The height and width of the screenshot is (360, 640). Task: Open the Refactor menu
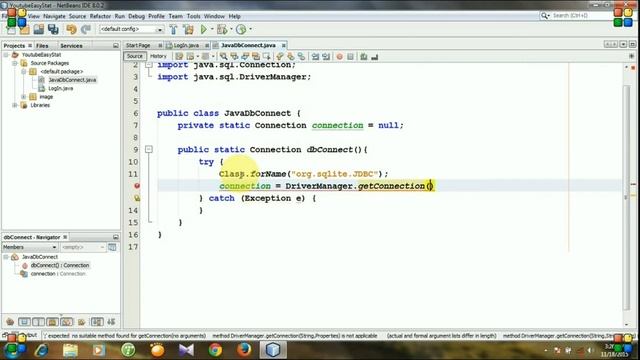click(x=100, y=16)
